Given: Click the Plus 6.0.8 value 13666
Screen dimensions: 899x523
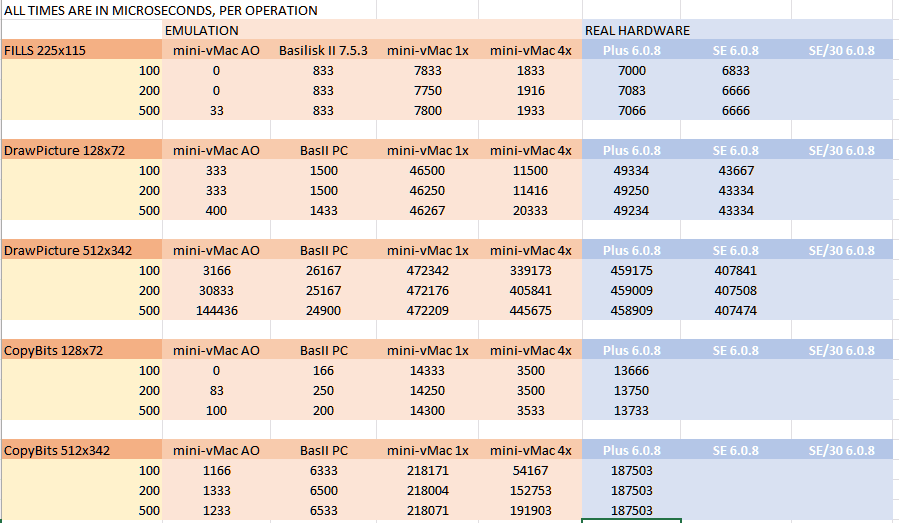Looking at the screenshot, I should pos(631,370).
